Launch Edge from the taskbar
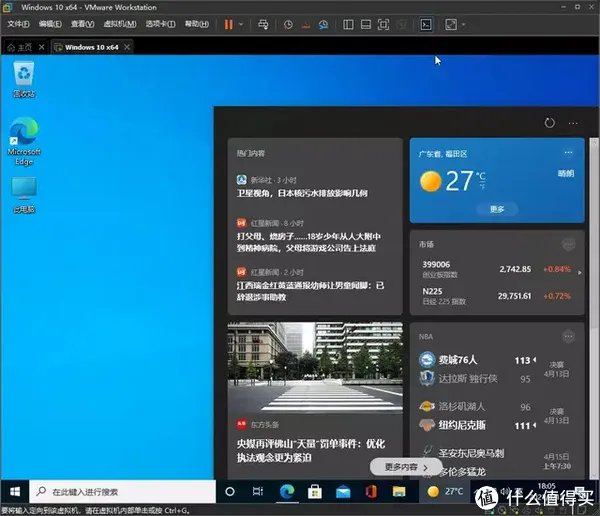 (x=287, y=492)
